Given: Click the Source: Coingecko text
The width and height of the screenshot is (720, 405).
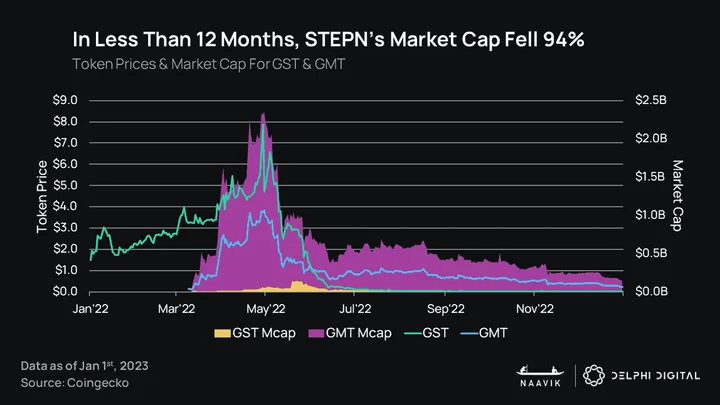Looking at the screenshot, I should point(75,383).
